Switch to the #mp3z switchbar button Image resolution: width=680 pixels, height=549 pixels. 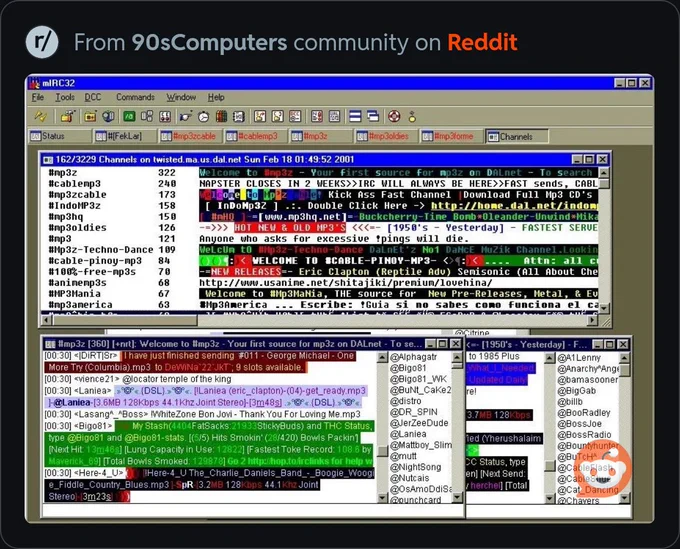click(320, 136)
